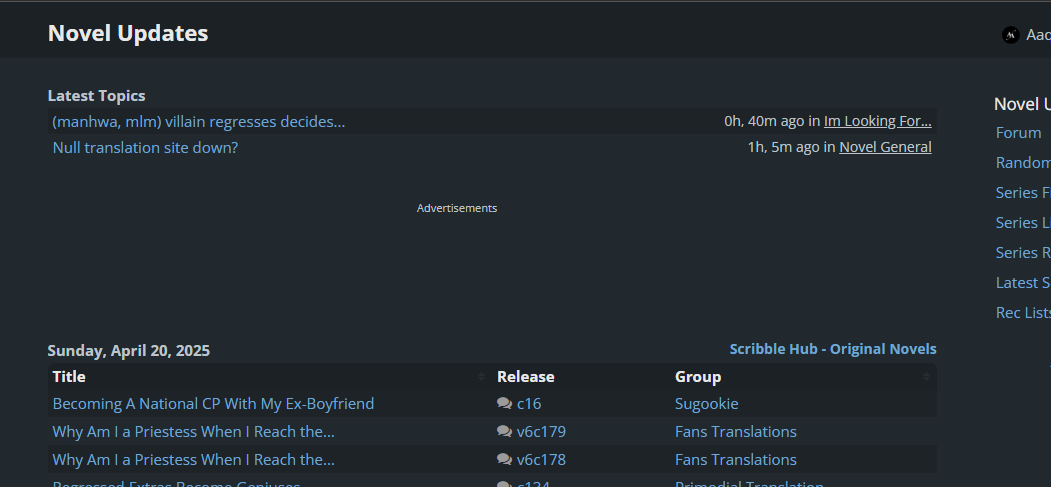Image resolution: width=1051 pixels, height=487 pixels.
Task: Open 'Null translation site down?' topic
Action: (145, 148)
